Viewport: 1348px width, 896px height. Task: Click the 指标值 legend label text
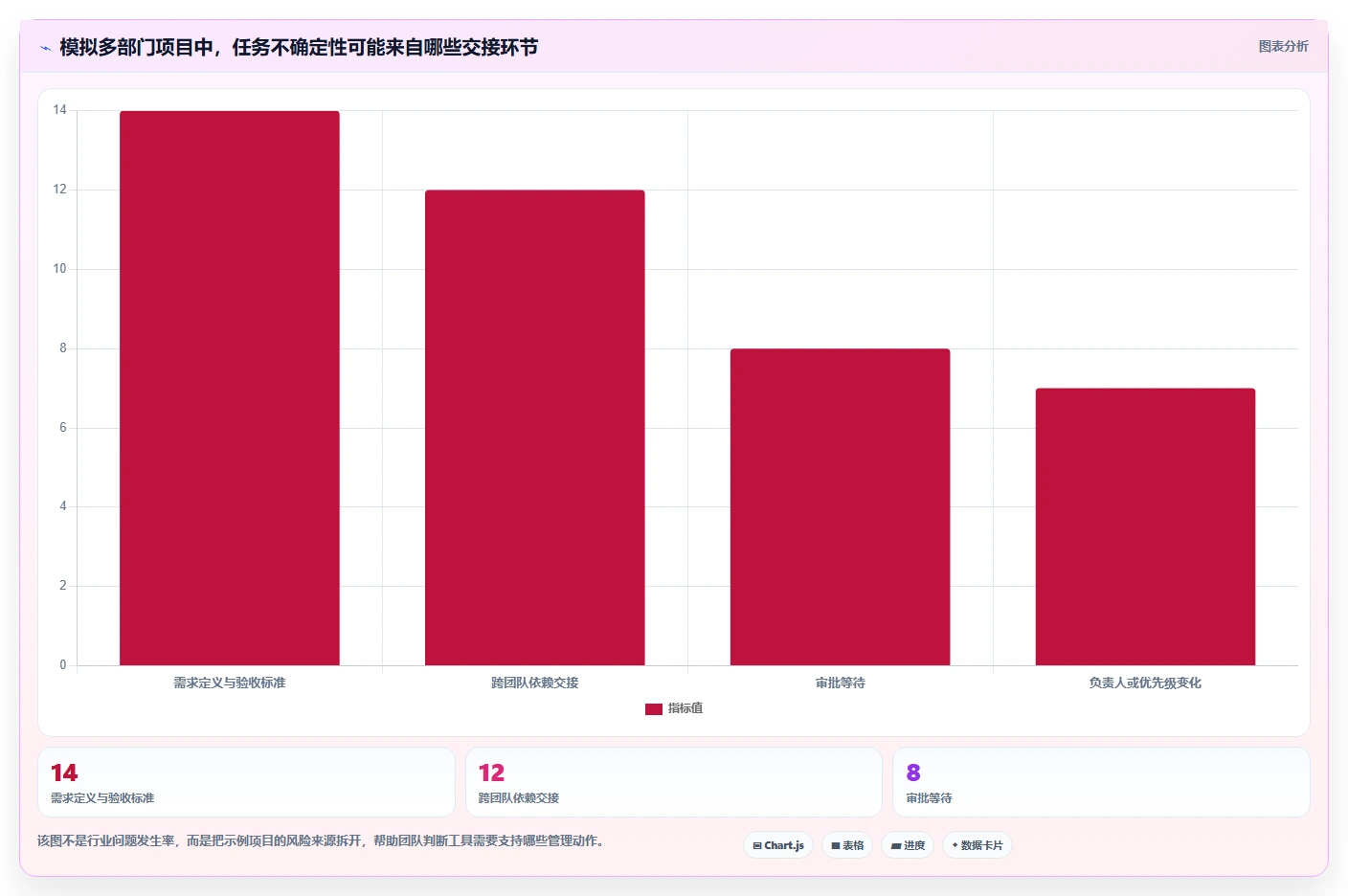pyautogui.click(x=685, y=708)
